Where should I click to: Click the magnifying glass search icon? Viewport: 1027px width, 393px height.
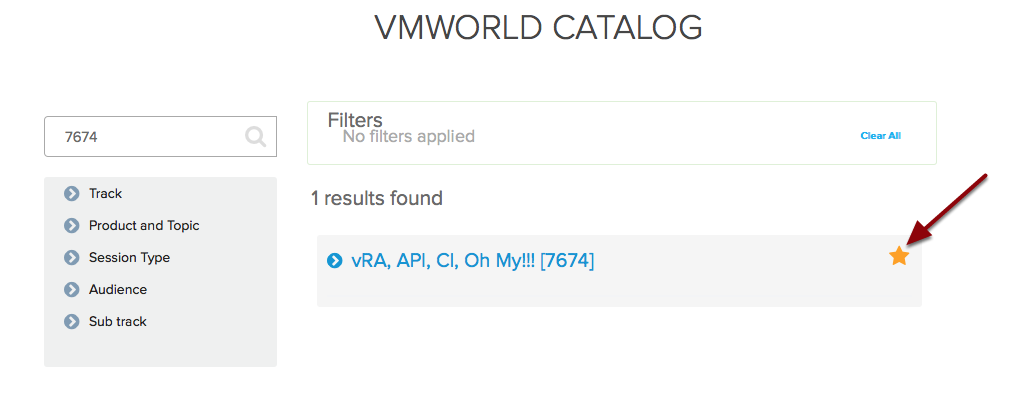tap(255, 137)
